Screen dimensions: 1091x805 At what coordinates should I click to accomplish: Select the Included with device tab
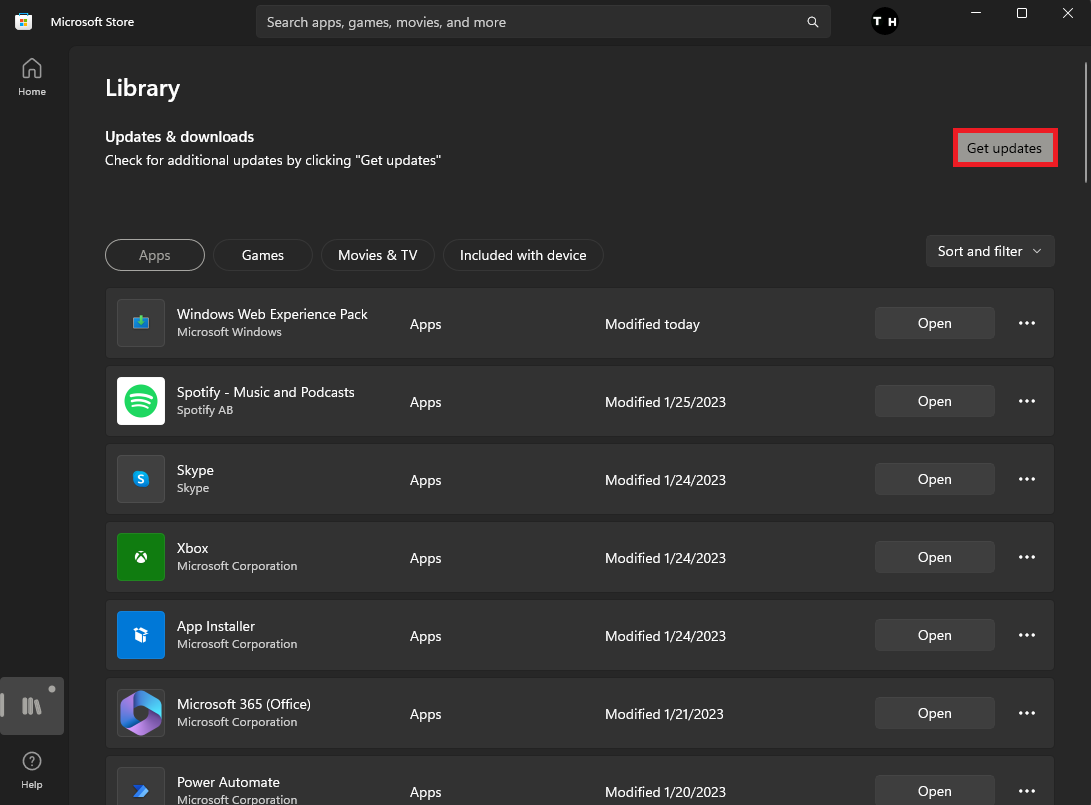pos(523,255)
